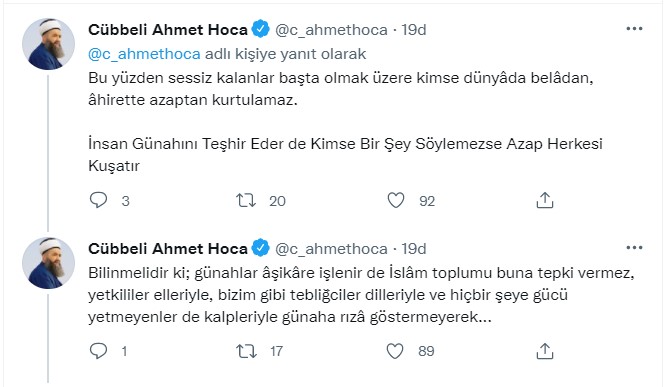Click the gray @c_ahmethoca handle on second tweet
Image resolution: width=664 pixels, height=387 pixels.
331,249
